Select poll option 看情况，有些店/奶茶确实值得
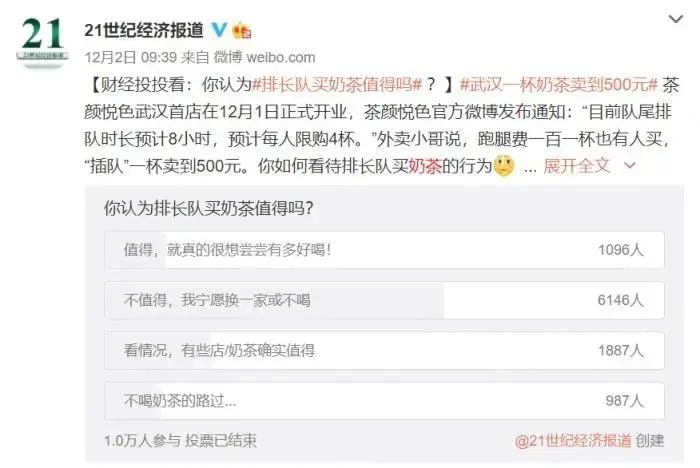This screenshot has width=700, height=468. (x=384, y=351)
